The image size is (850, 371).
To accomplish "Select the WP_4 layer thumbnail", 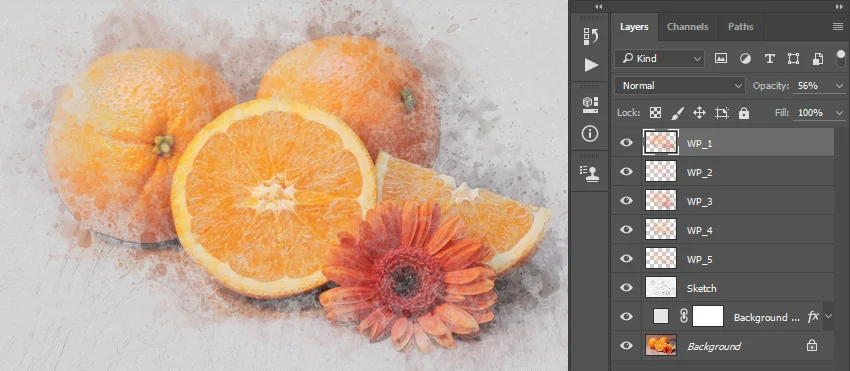I will coord(661,229).
